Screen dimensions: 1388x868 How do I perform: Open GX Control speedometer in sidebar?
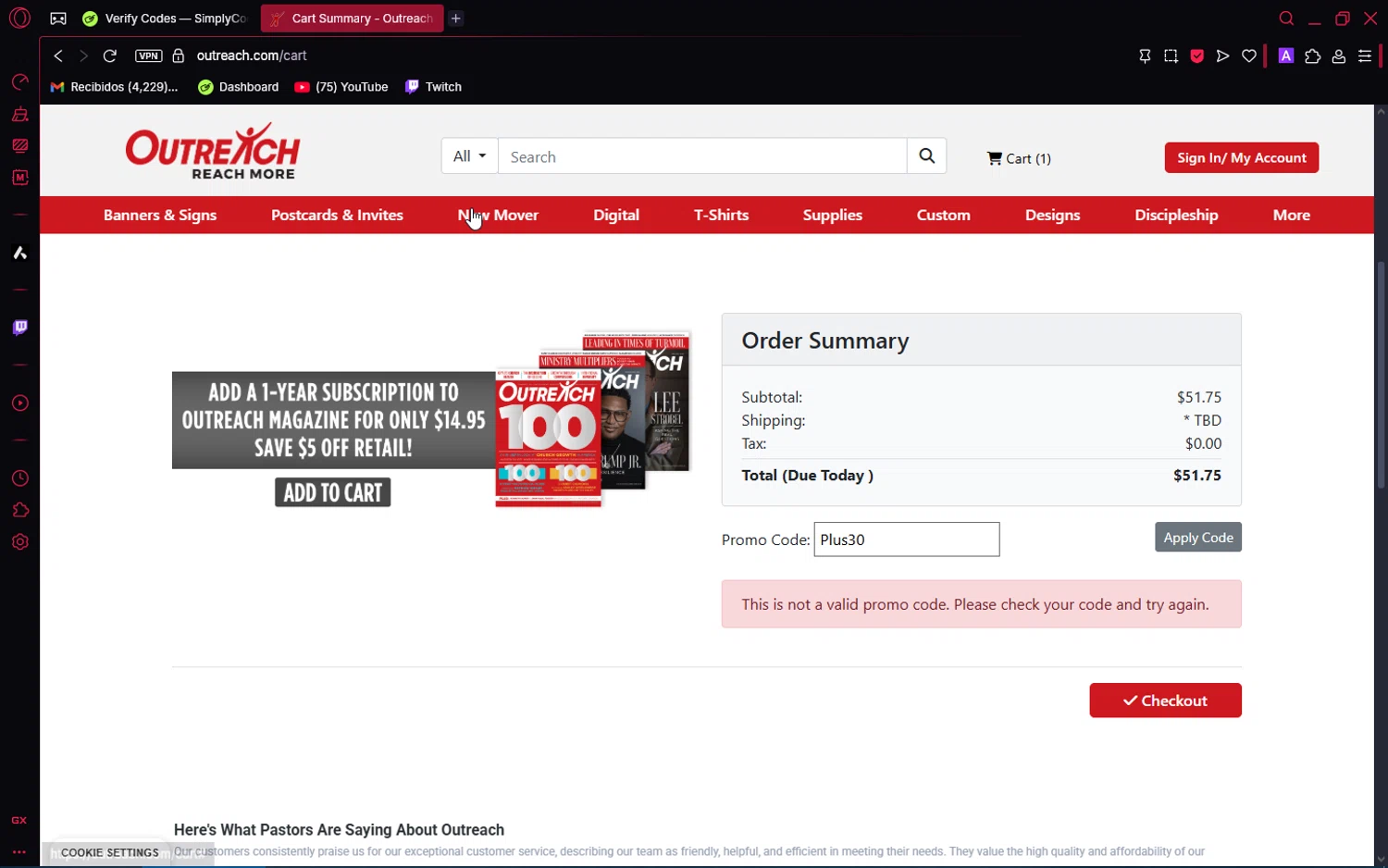[19, 82]
